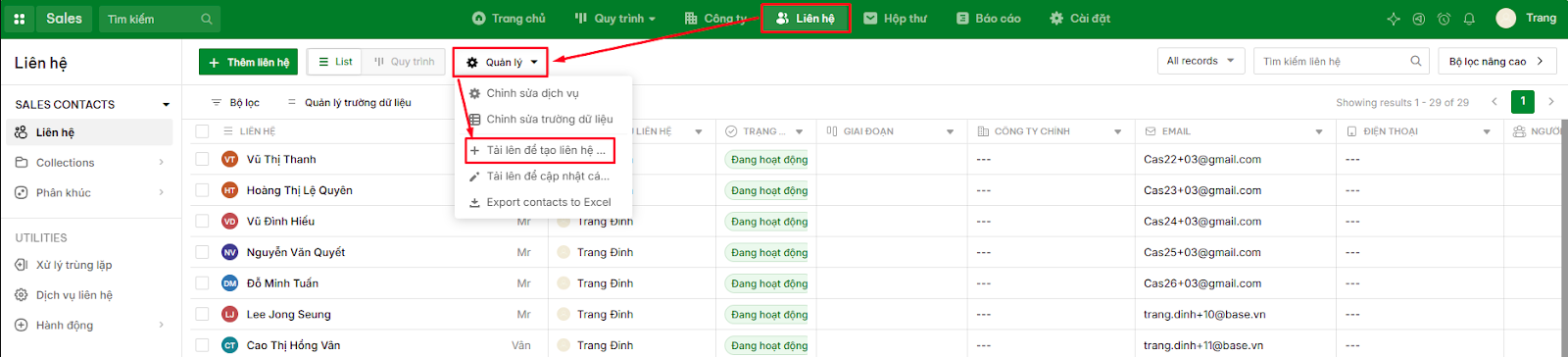Screen dimensions: 1568x357
Task: Choose Export contacts to Excel
Action: pyautogui.click(x=544, y=202)
